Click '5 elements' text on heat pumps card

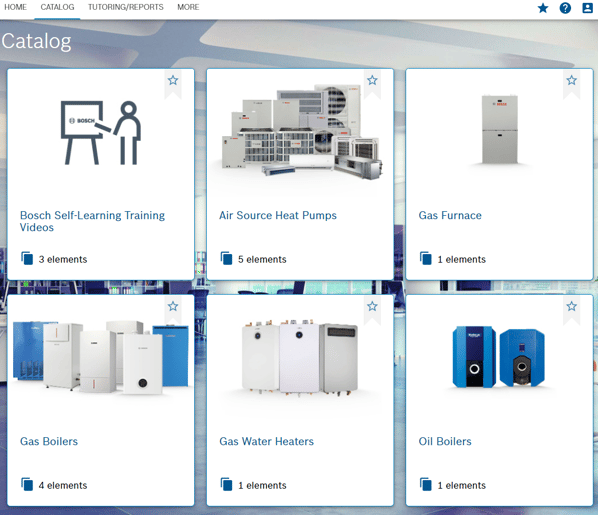[262, 259]
